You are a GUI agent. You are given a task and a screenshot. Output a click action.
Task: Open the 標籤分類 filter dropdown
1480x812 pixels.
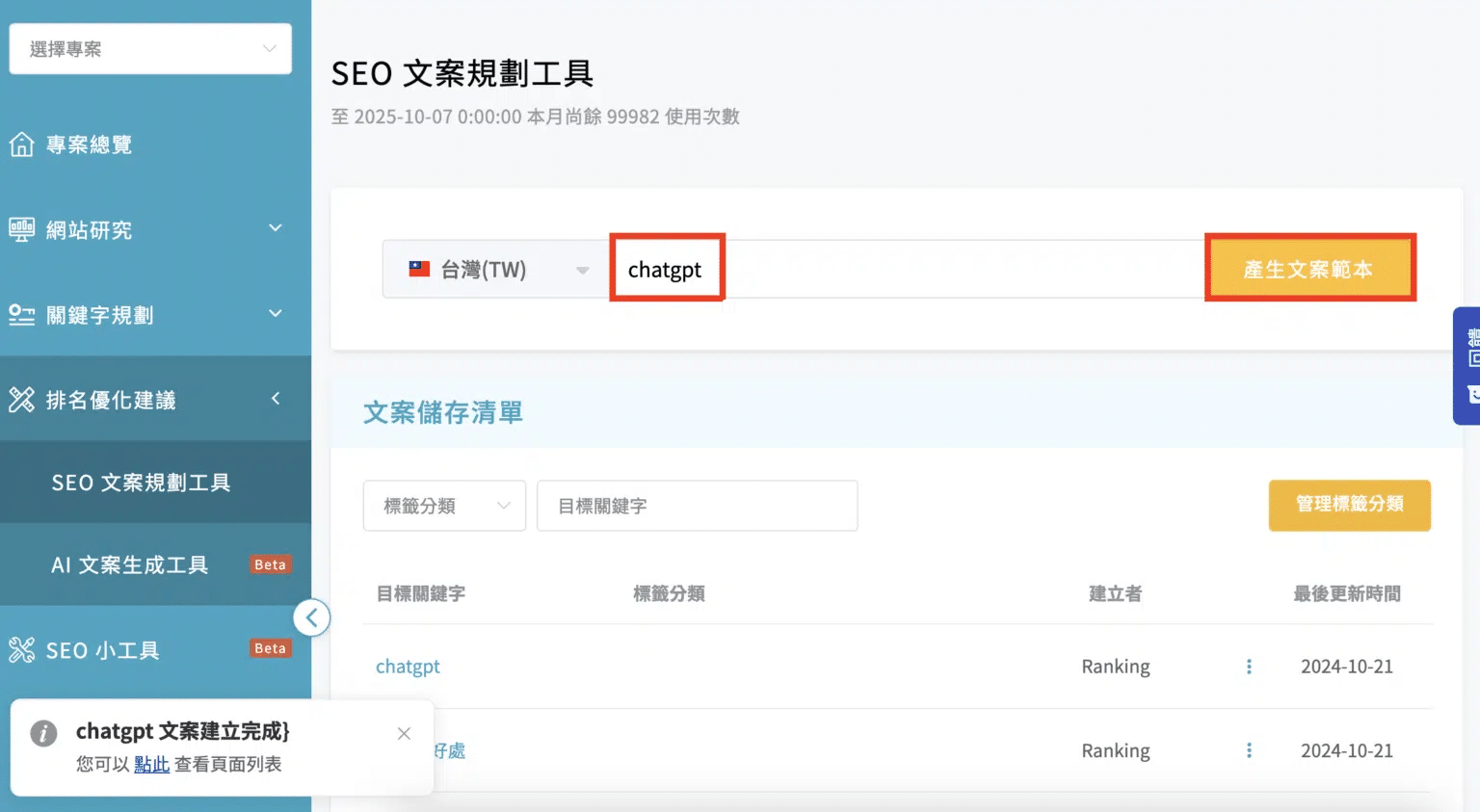tap(444, 506)
